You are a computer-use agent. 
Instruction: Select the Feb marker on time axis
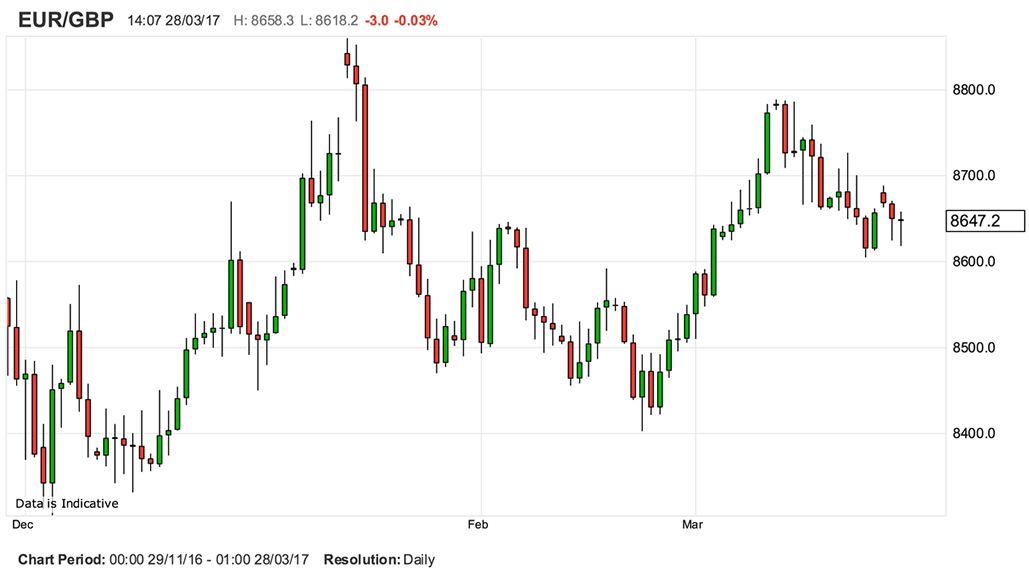point(479,524)
